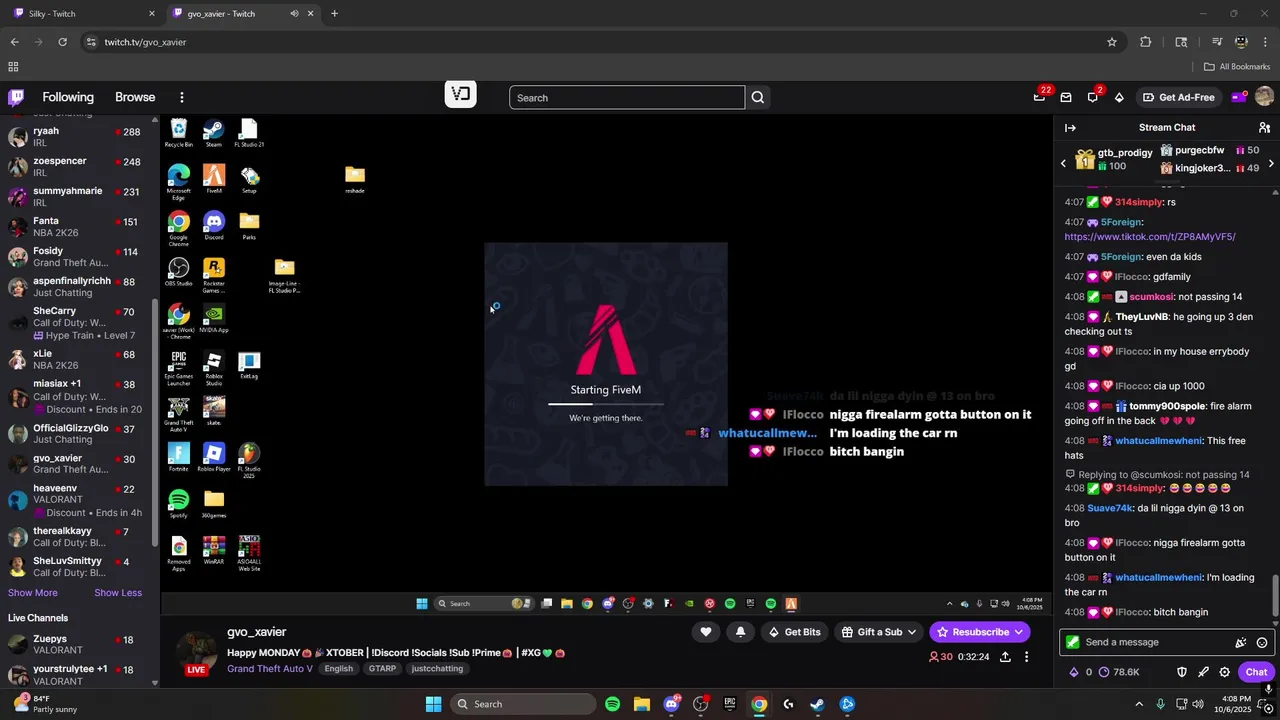1280x720 pixels.
Task: Open the Twitch inbox envelope icon
Action: pos(1066,97)
